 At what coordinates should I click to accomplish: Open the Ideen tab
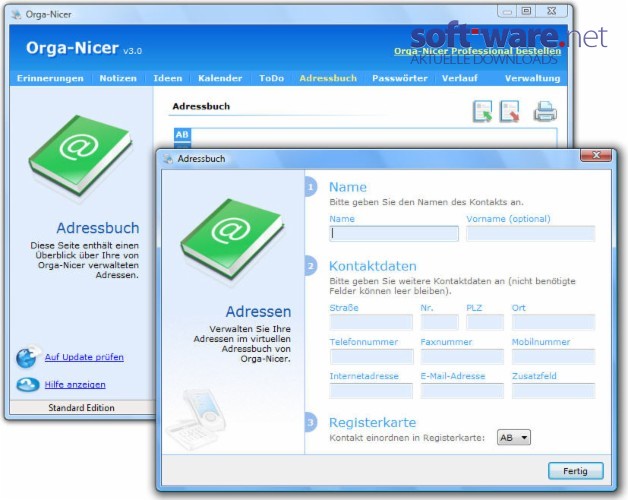pos(167,78)
